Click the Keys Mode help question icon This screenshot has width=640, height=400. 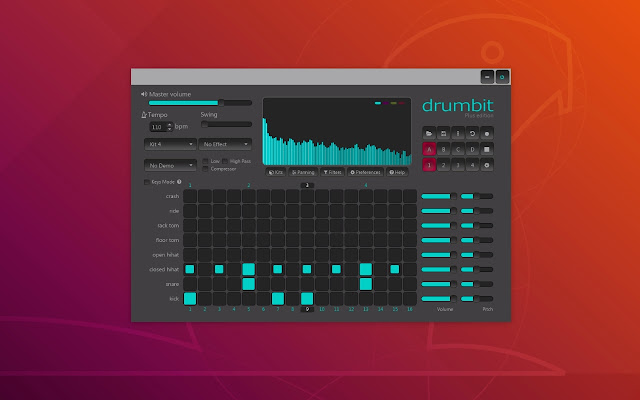click(179, 182)
